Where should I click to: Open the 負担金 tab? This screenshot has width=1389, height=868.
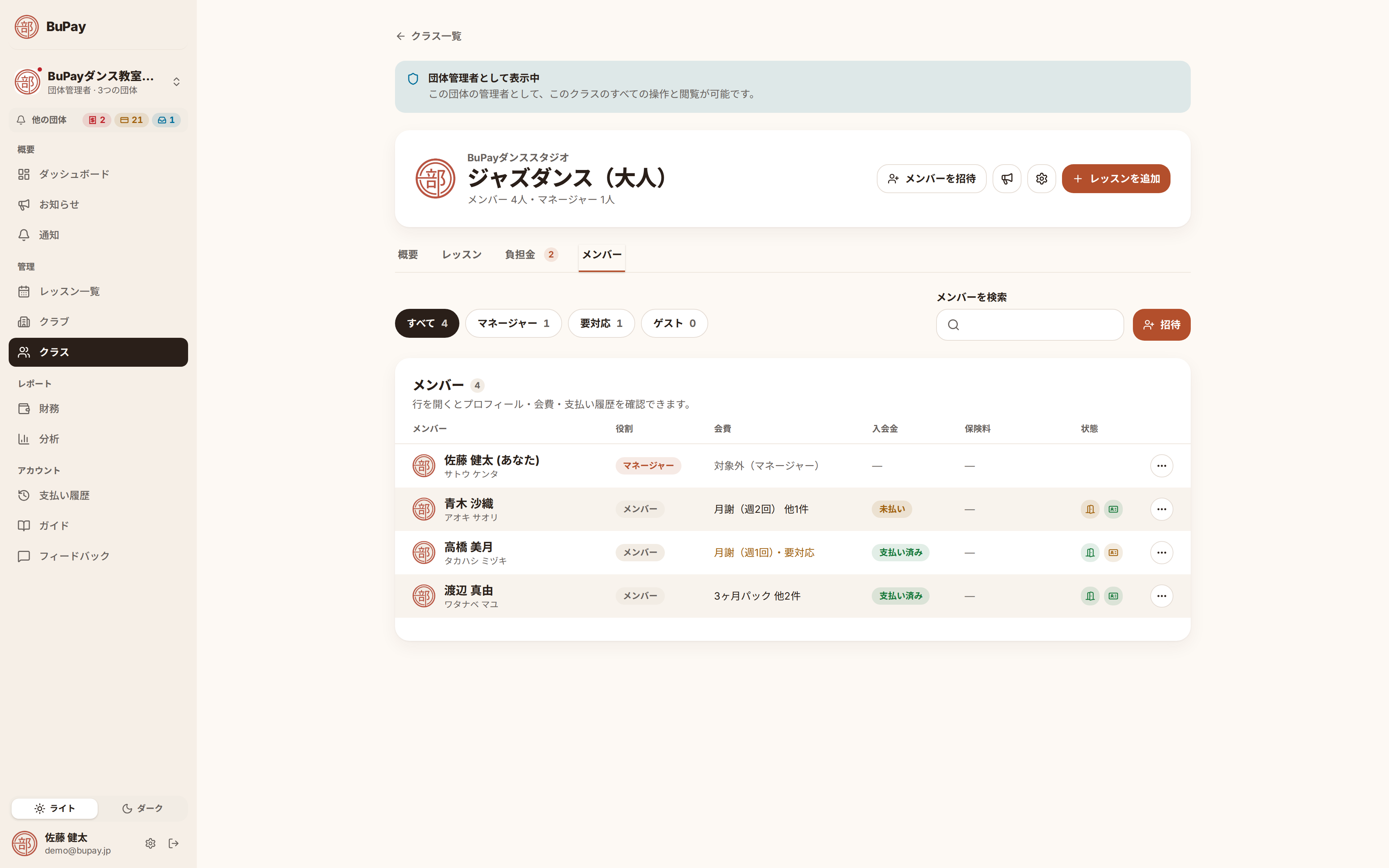click(x=531, y=254)
